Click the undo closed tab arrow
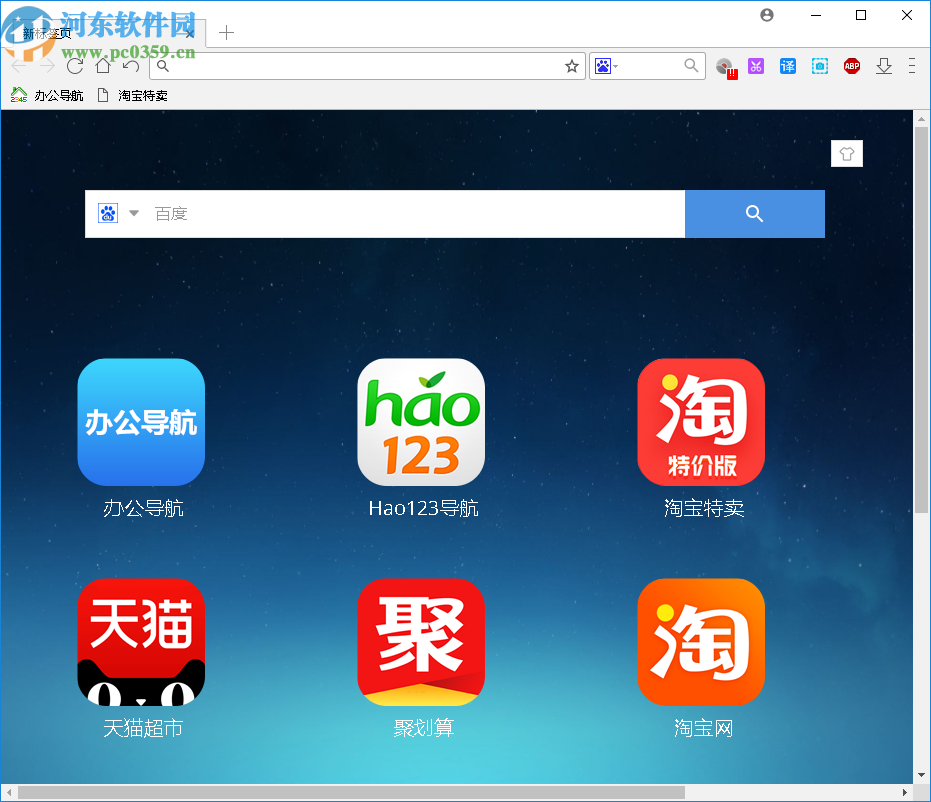The width and height of the screenshot is (931, 802). point(131,66)
